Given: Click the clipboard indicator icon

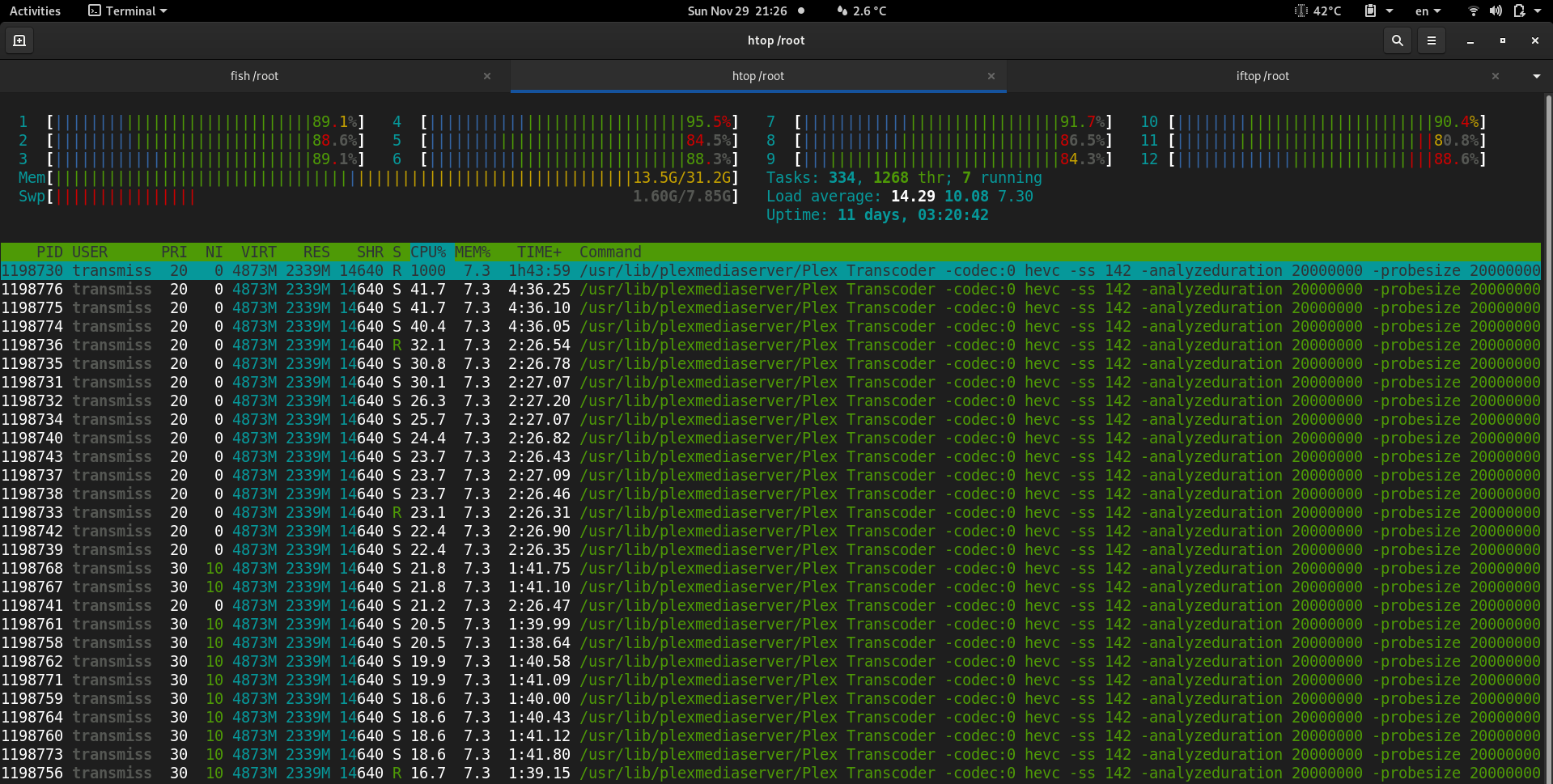Looking at the screenshot, I should point(1370,11).
